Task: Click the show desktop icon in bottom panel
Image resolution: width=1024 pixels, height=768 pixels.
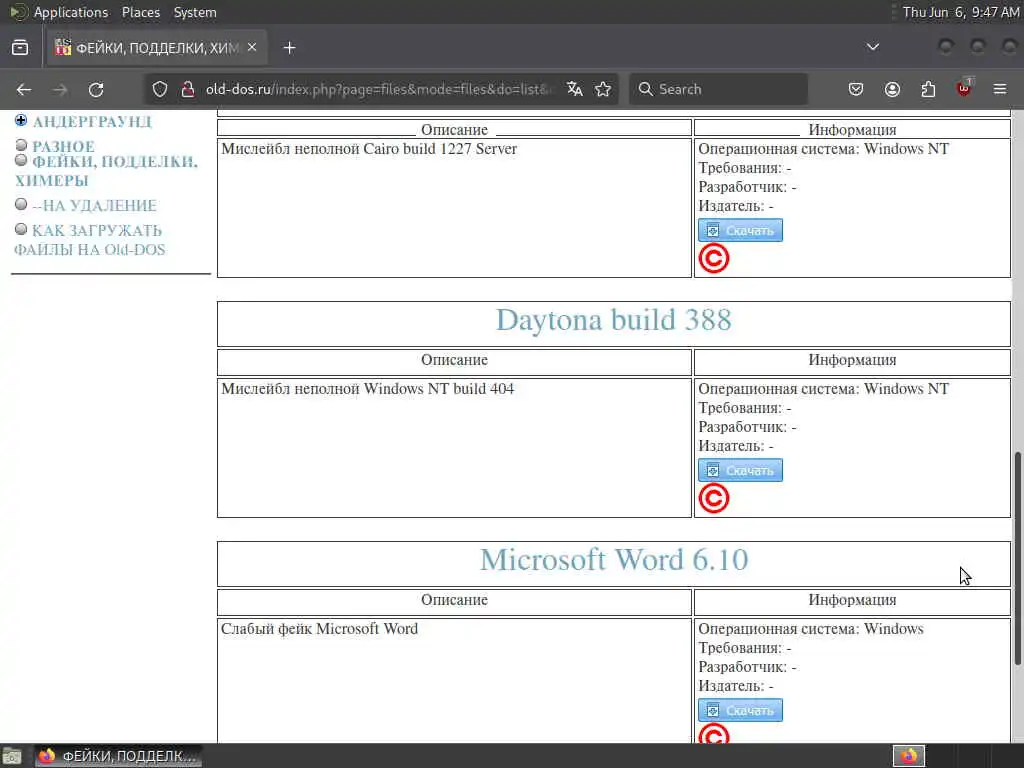Action: click(x=12, y=756)
